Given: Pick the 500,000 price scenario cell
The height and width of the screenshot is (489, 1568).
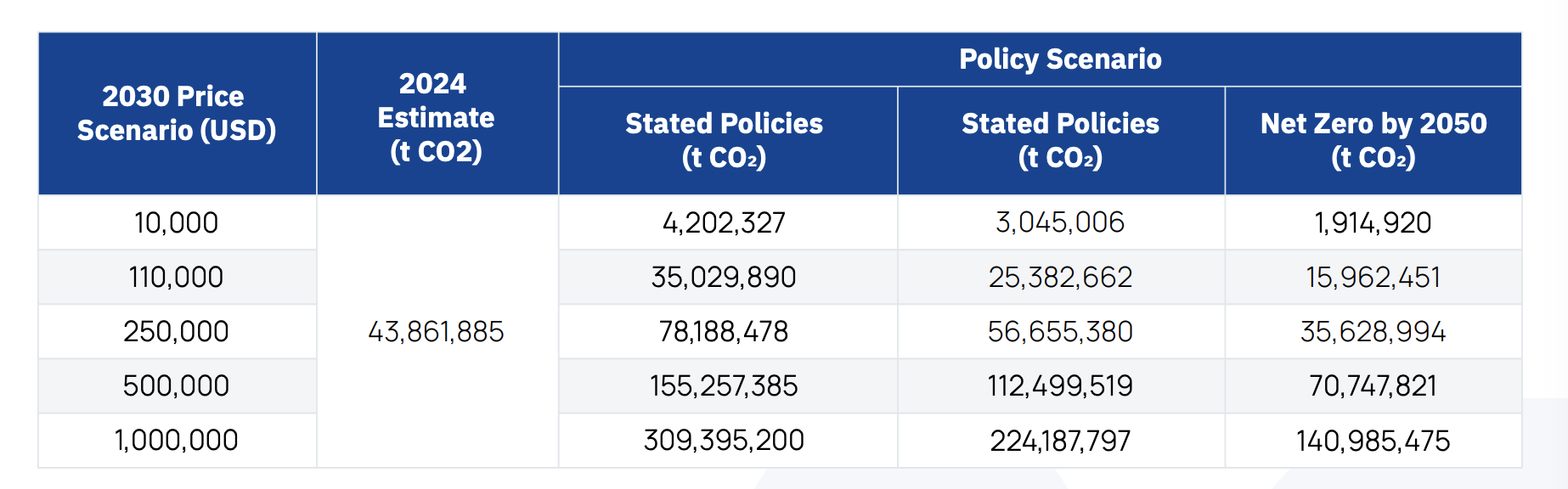Looking at the screenshot, I should coord(177,385).
